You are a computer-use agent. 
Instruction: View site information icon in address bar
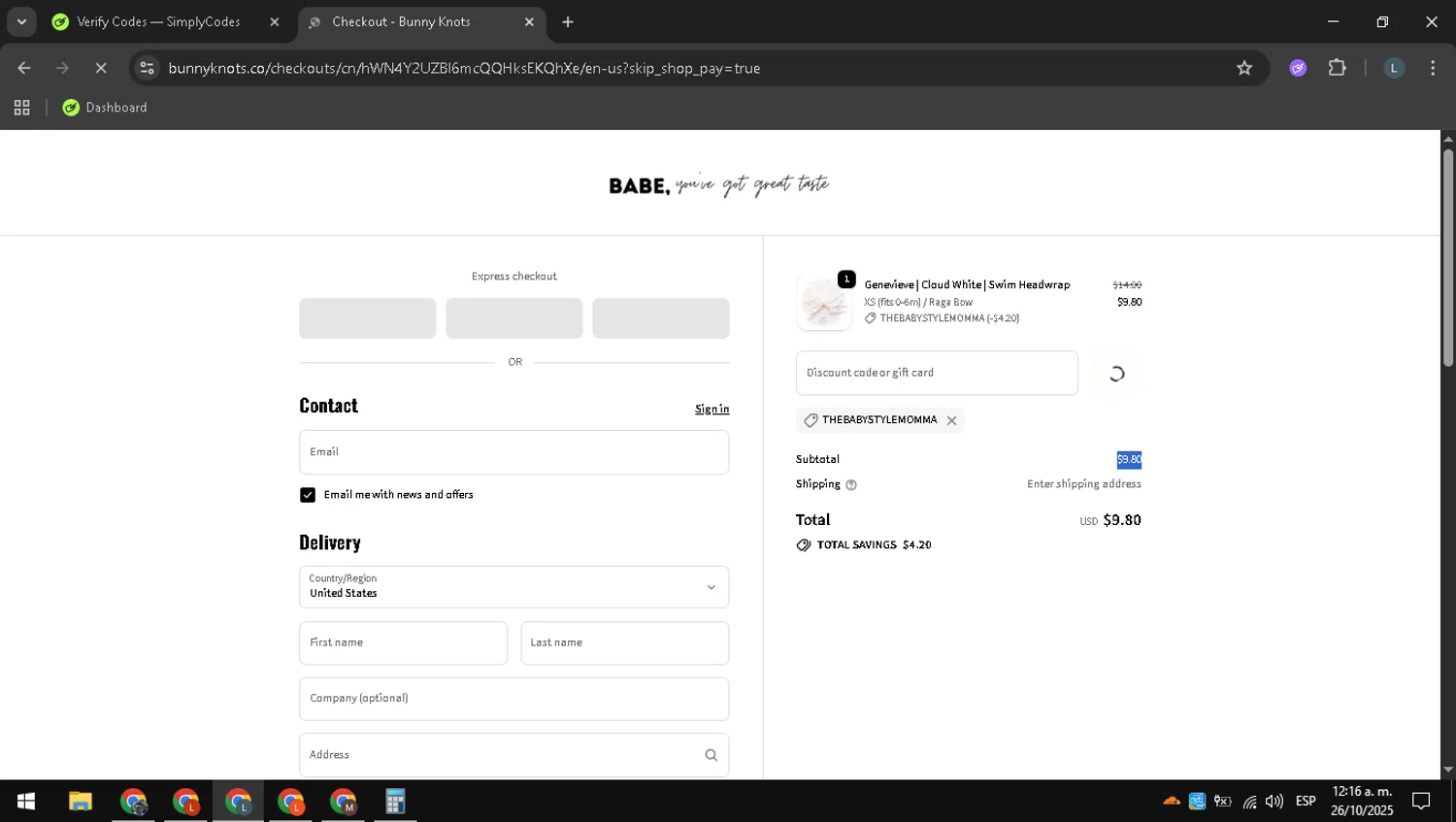[148, 68]
